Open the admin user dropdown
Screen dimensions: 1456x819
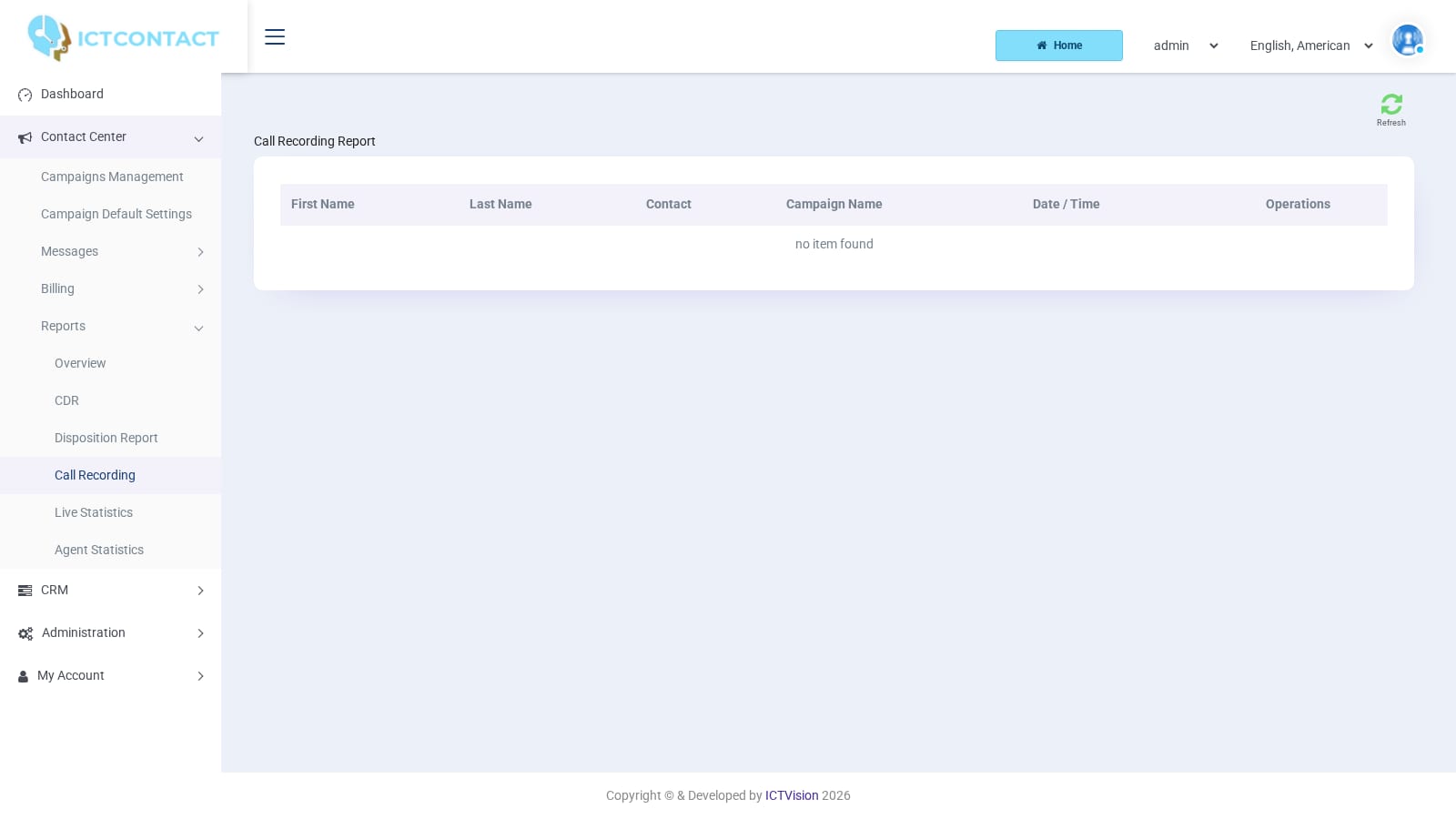1186,45
